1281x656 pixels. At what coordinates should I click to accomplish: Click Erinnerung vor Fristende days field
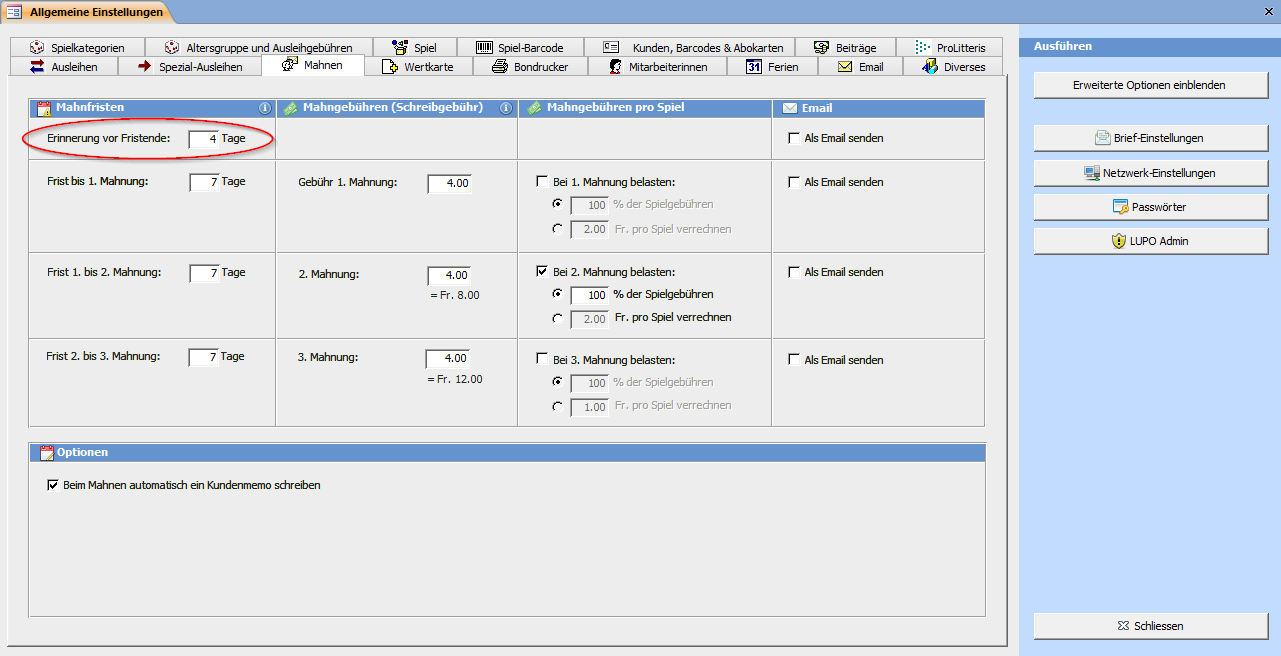(204, 139)
